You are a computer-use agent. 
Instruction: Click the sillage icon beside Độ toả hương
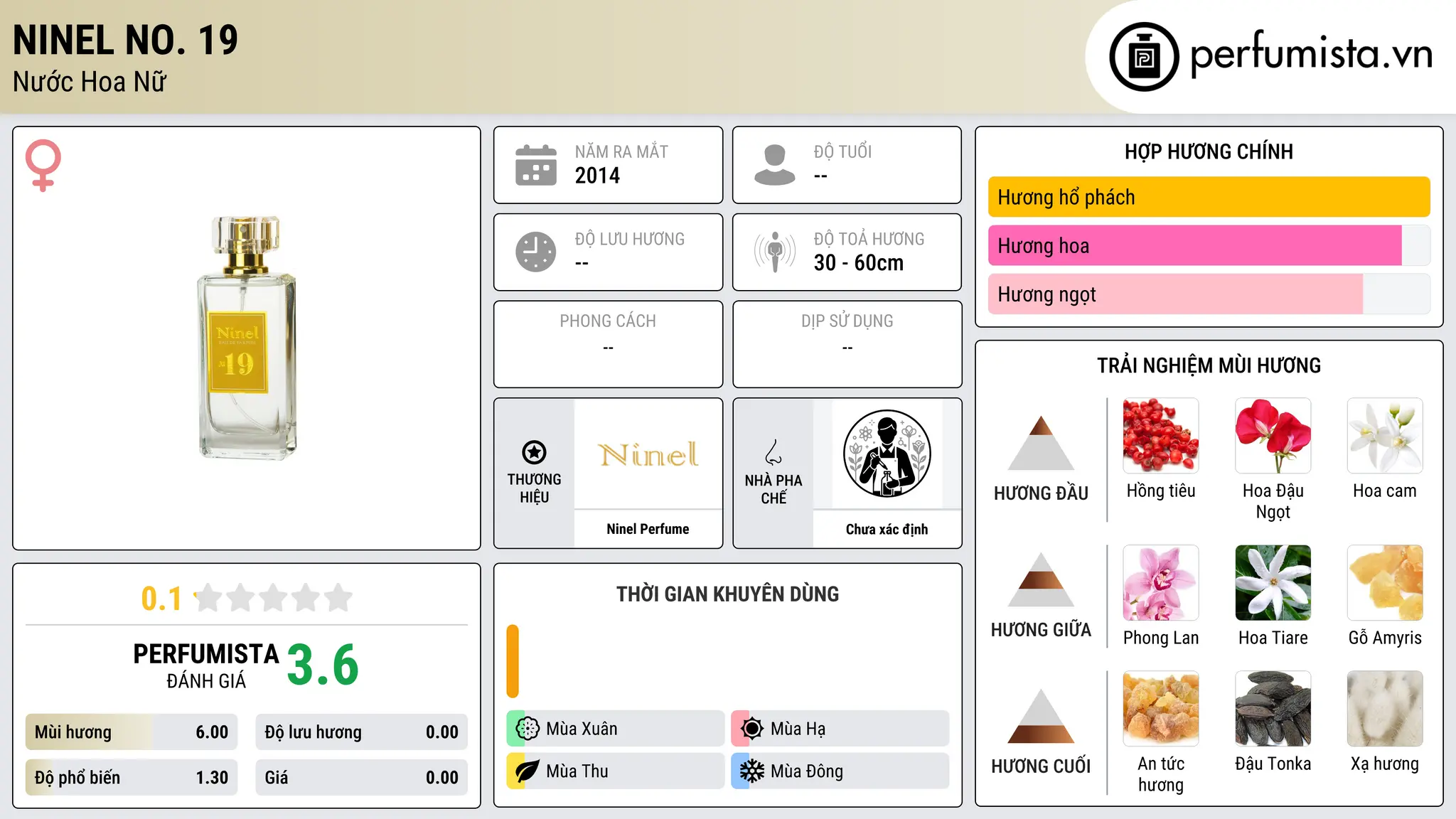(x=775, y=252)
